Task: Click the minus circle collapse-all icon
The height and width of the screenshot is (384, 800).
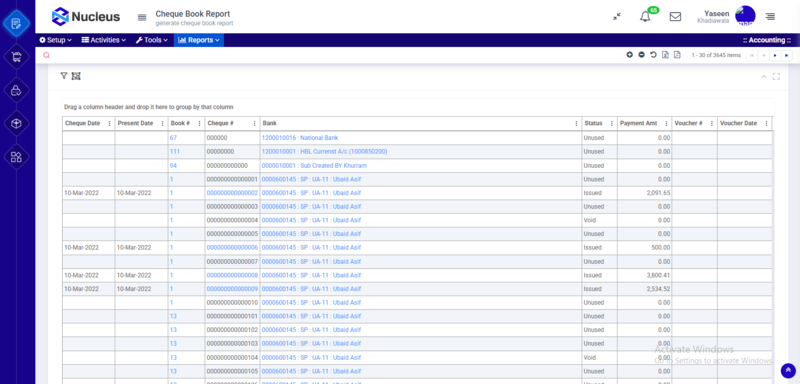Action: (x=641, y=55)
